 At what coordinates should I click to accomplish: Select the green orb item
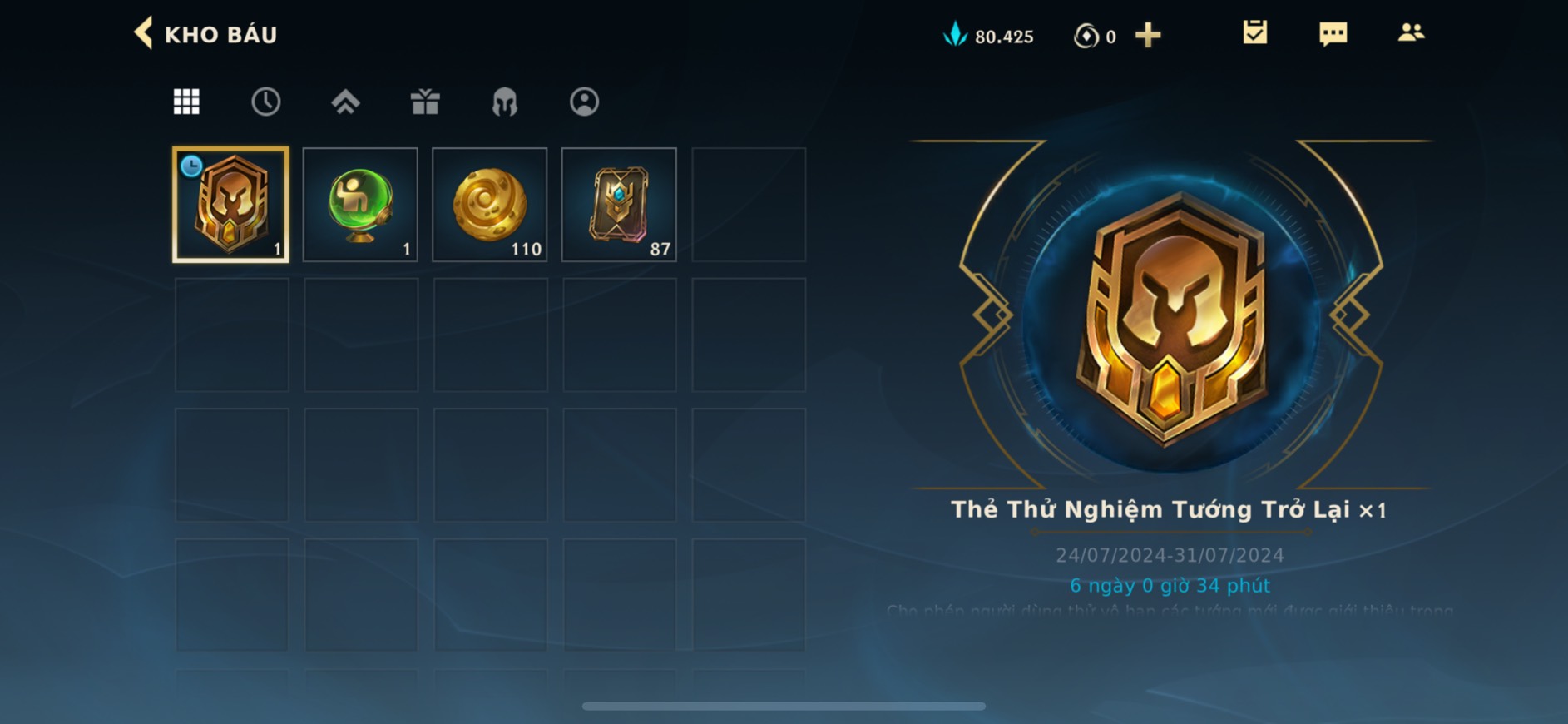360,205
